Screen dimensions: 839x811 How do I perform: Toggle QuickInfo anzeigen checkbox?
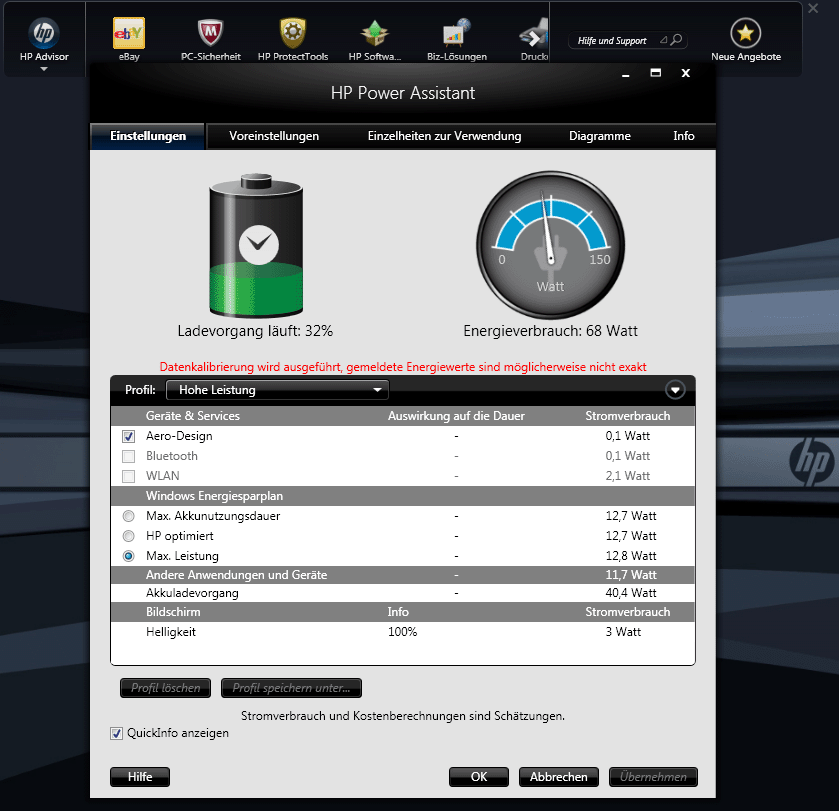tap(116, 733)
